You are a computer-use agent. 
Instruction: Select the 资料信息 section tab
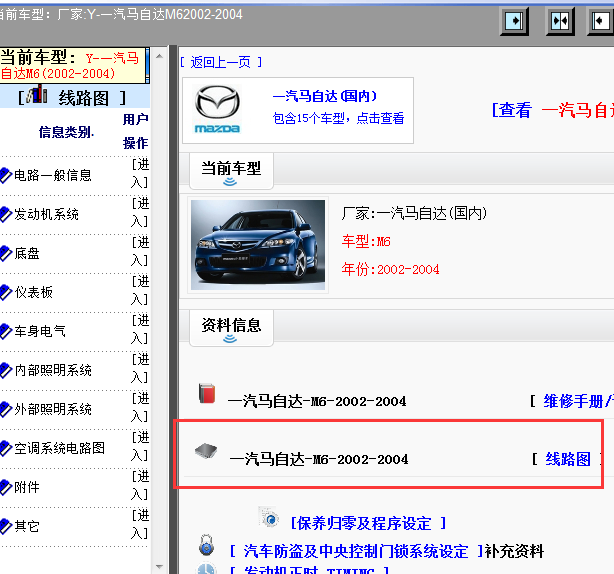(x=231, y=328)
